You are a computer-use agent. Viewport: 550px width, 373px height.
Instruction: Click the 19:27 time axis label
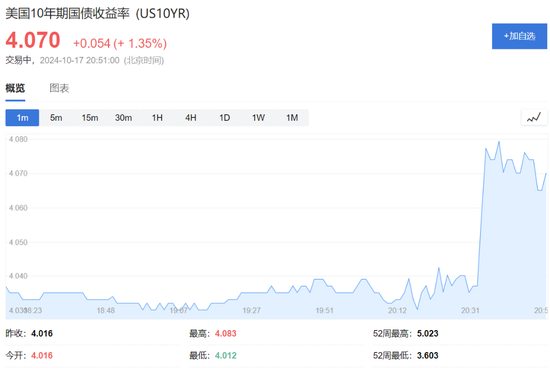coord(251,311)
